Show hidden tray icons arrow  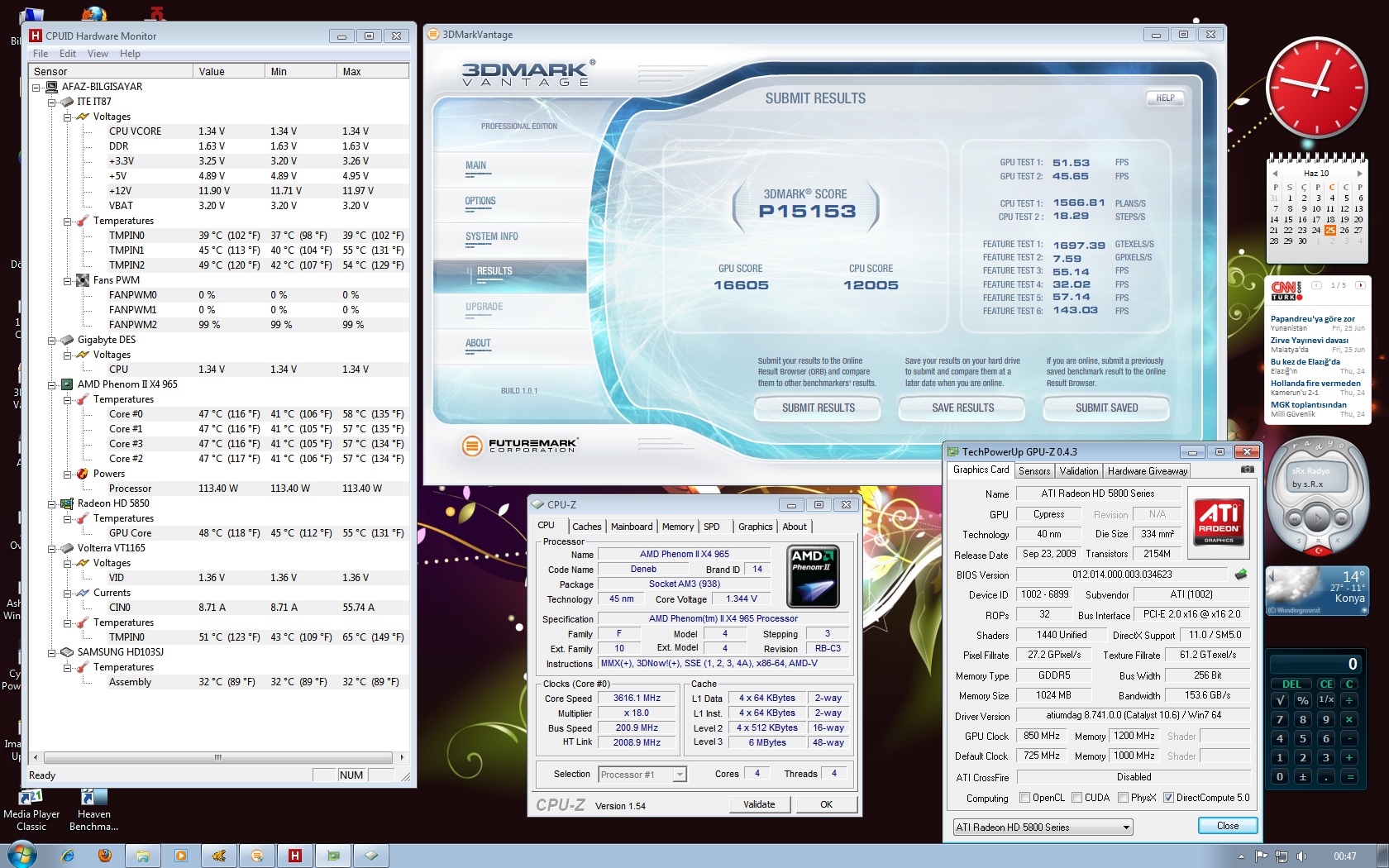pyautogui.click(x=1241, y=856)
